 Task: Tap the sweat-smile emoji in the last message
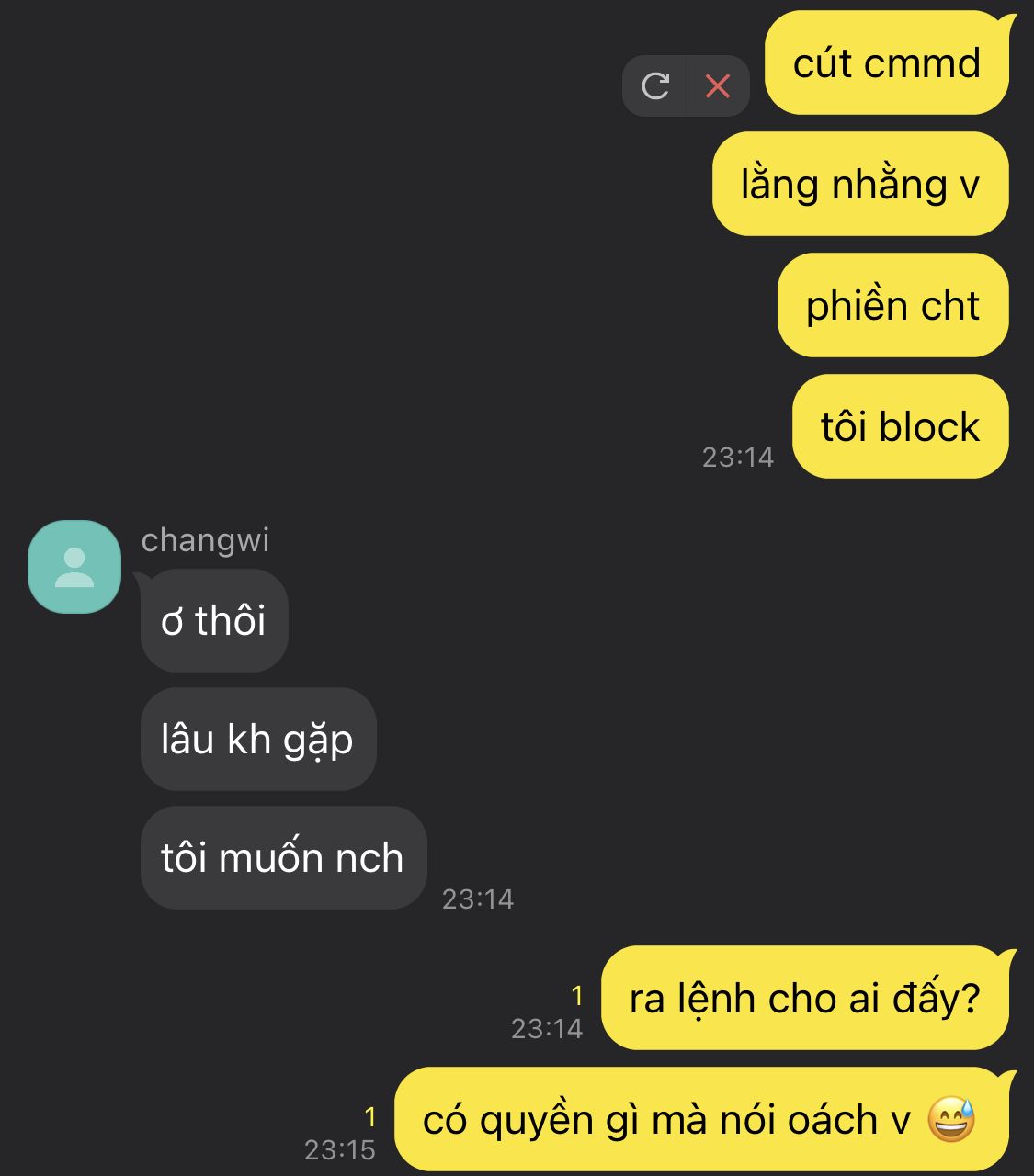coord(951,1119)
